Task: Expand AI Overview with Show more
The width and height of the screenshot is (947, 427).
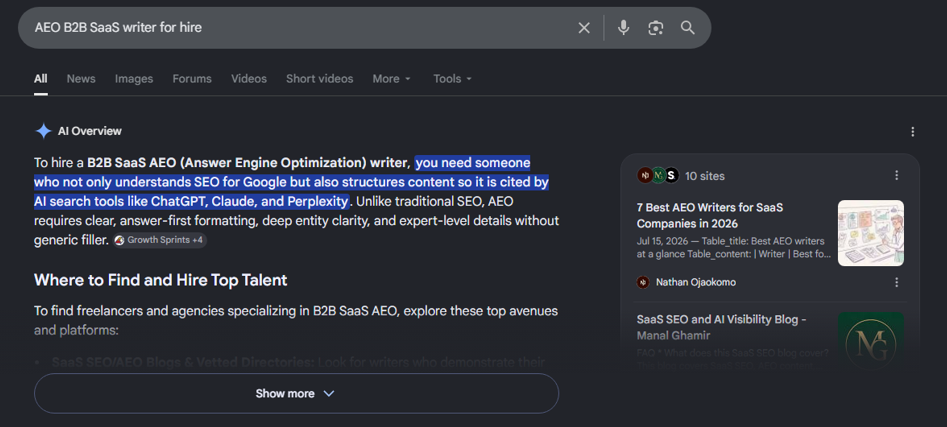Action: 297,393
